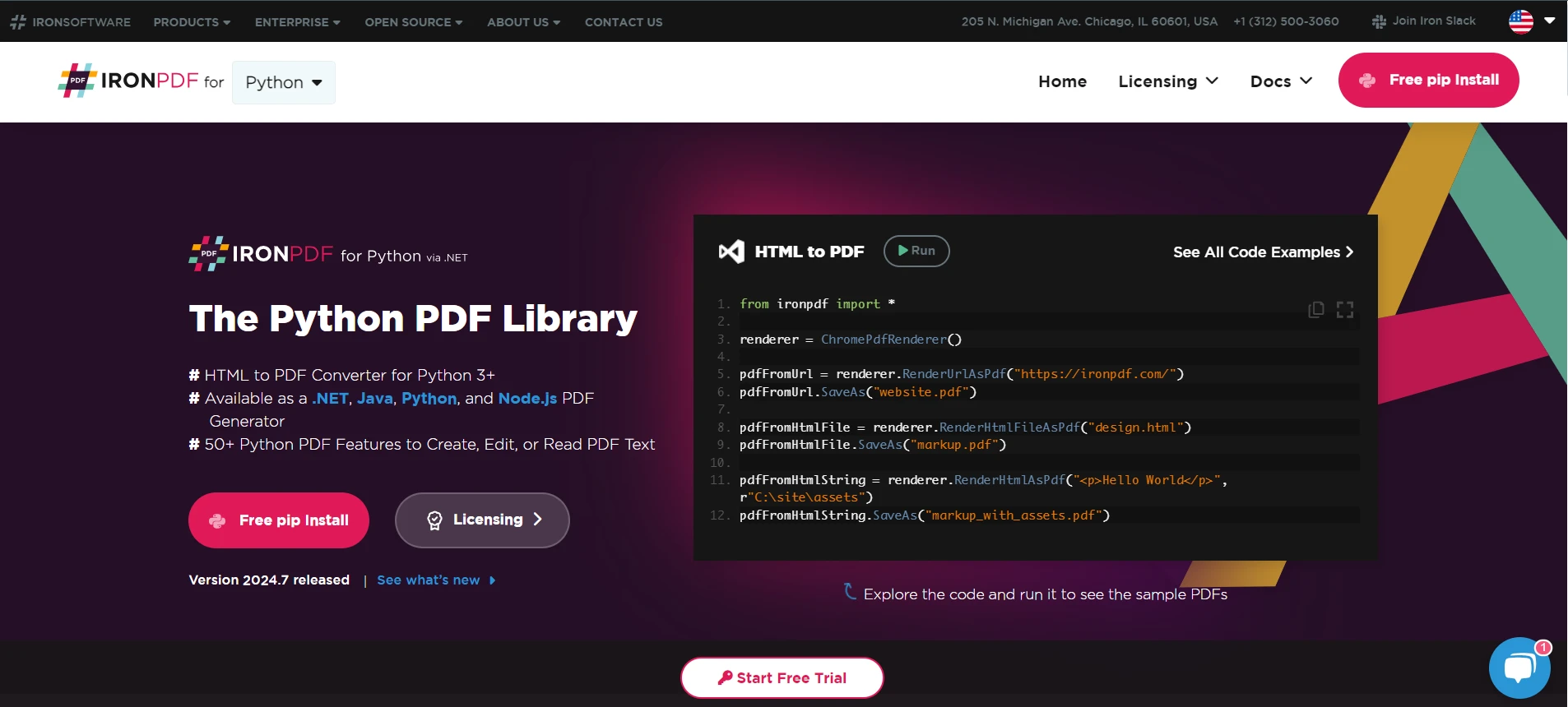
Task: Expand code sample to fullscreen
Action: [1345, 309]
